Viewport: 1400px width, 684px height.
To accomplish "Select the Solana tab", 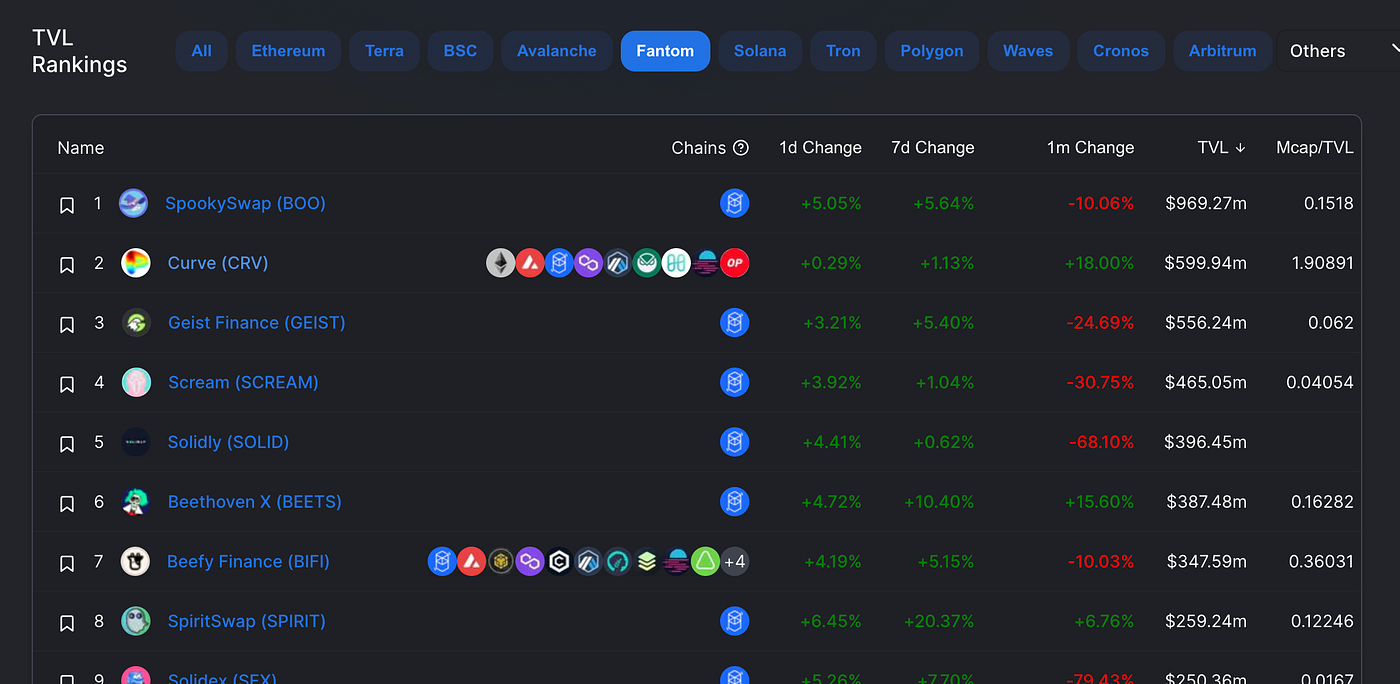I will pyautogui.click(x=760, y=51).
